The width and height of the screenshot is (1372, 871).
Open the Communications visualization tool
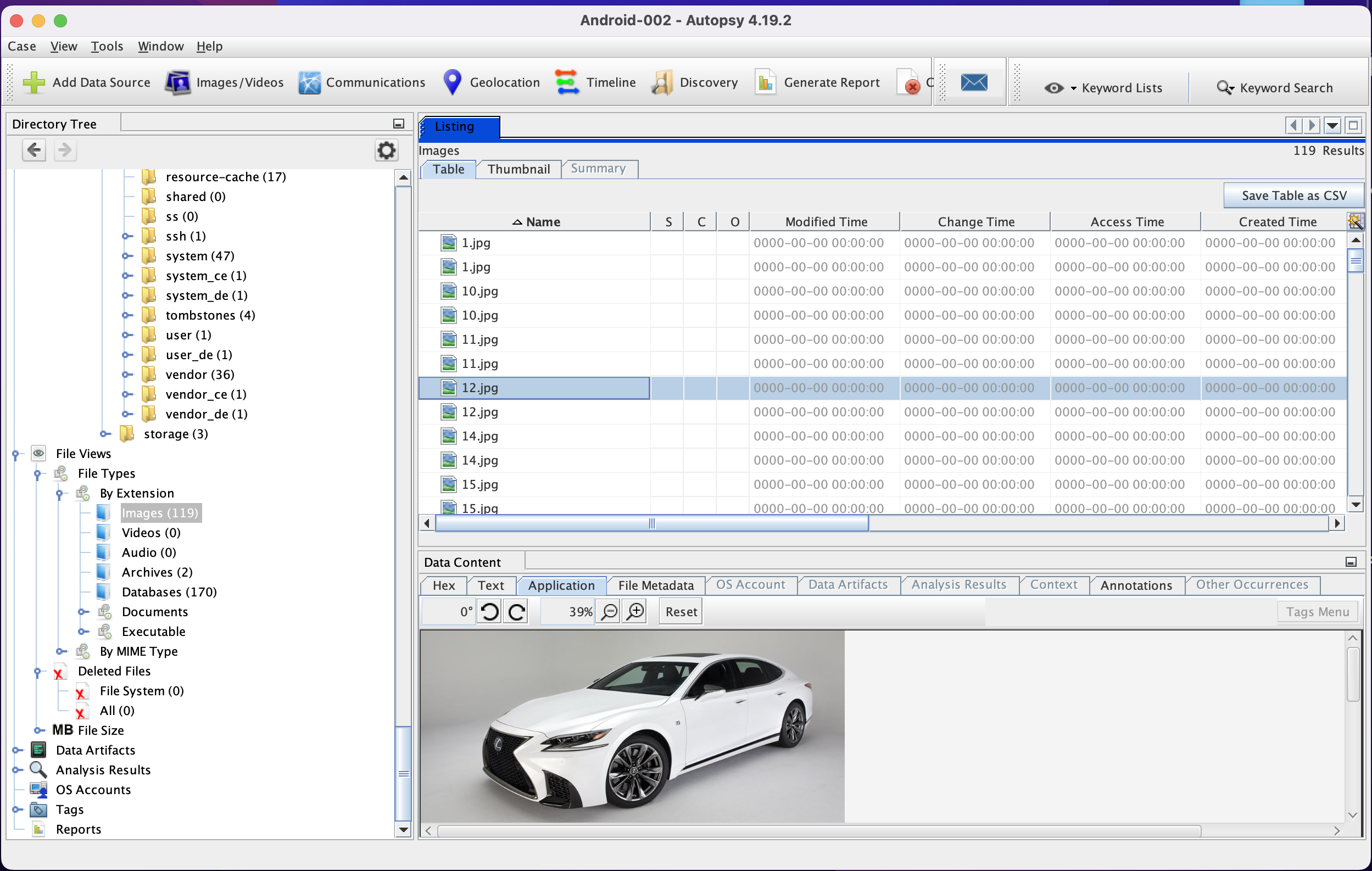coord(361,82)
